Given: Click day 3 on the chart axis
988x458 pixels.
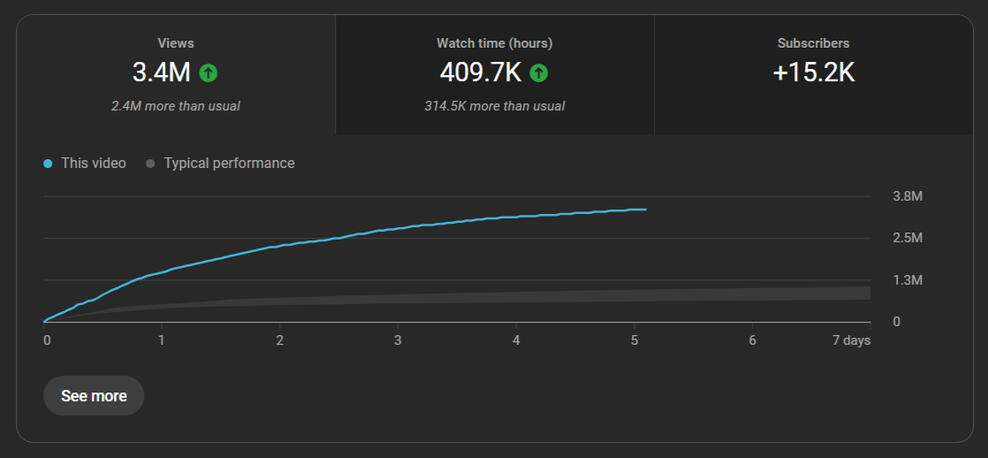Looking at the screenshot, I should (x=398, y=341).
